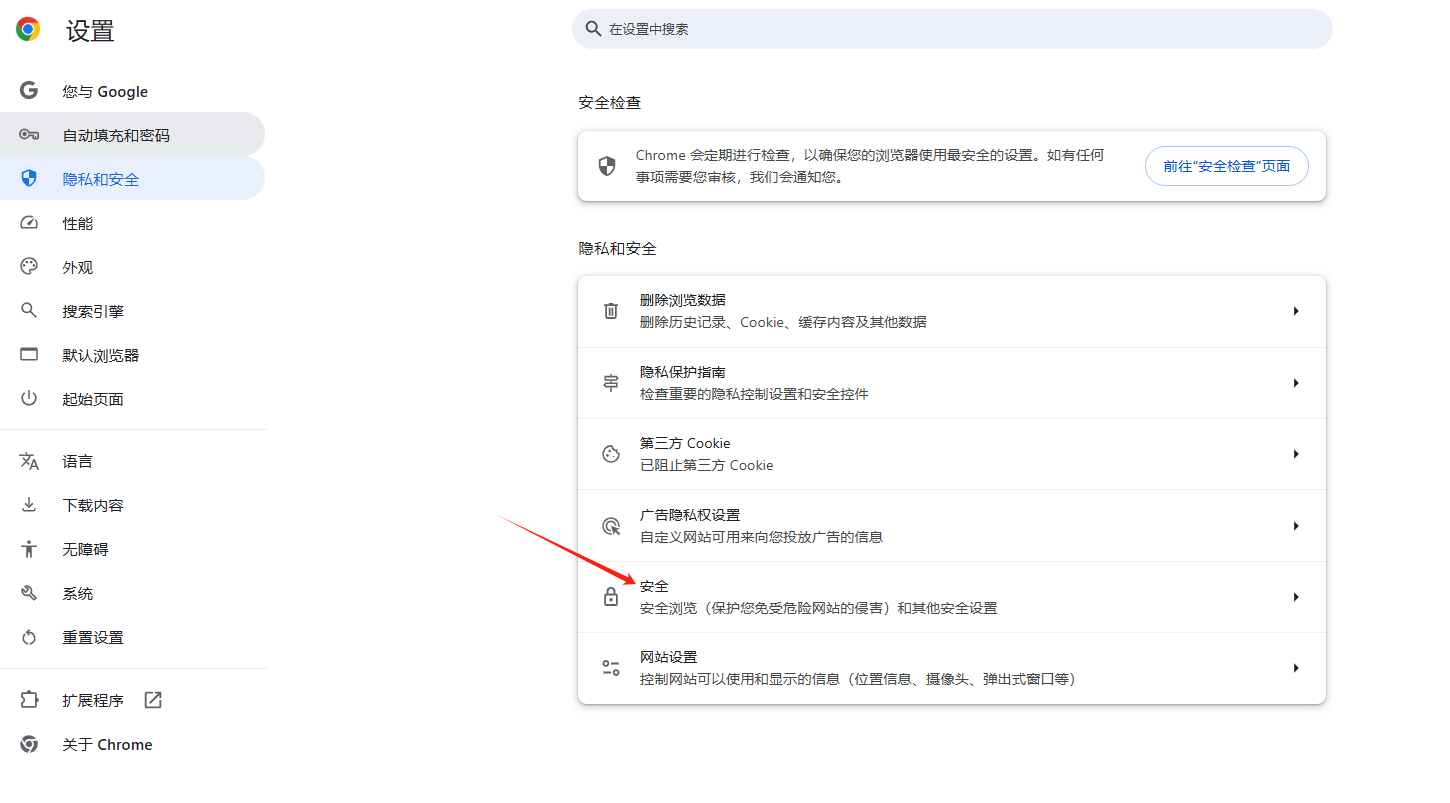Click the text 删除历史记录、Cookie、缓存内容及其他数据
1450x803 pixels.
[783, 322]
